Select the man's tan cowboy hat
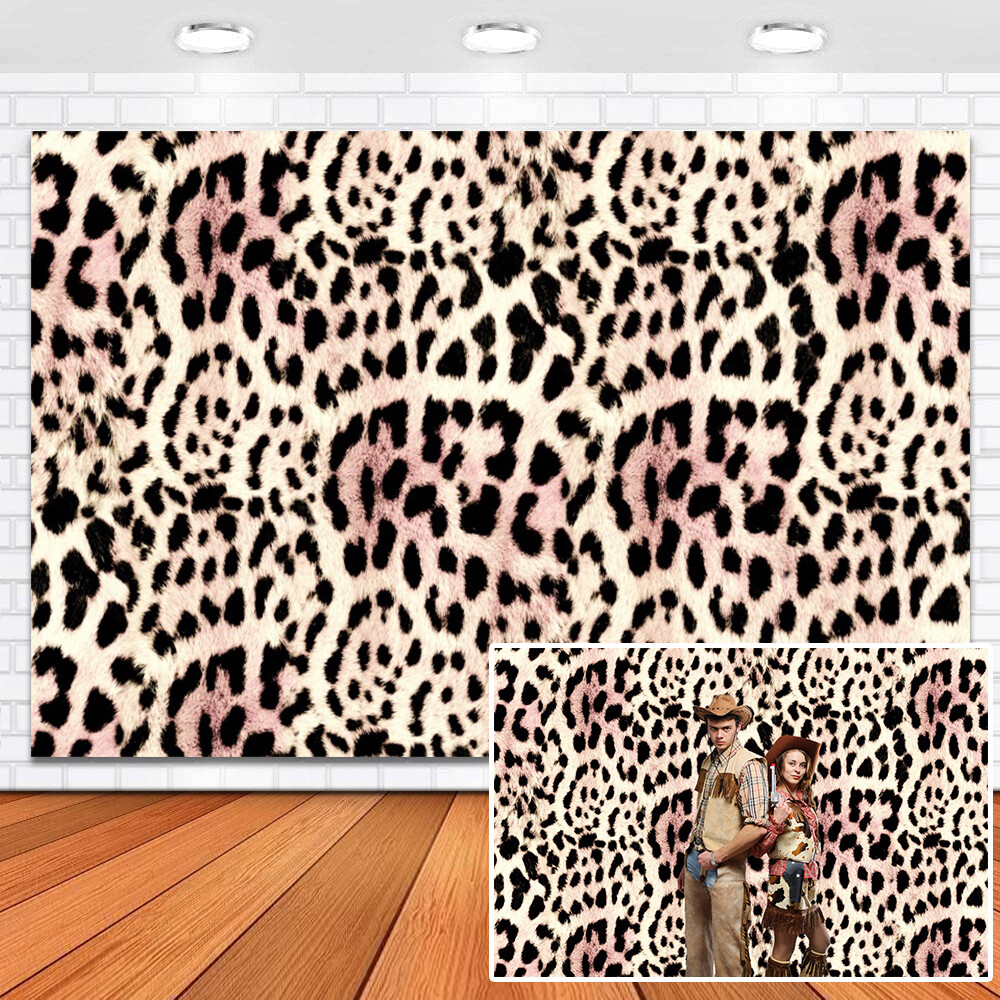 723,709
